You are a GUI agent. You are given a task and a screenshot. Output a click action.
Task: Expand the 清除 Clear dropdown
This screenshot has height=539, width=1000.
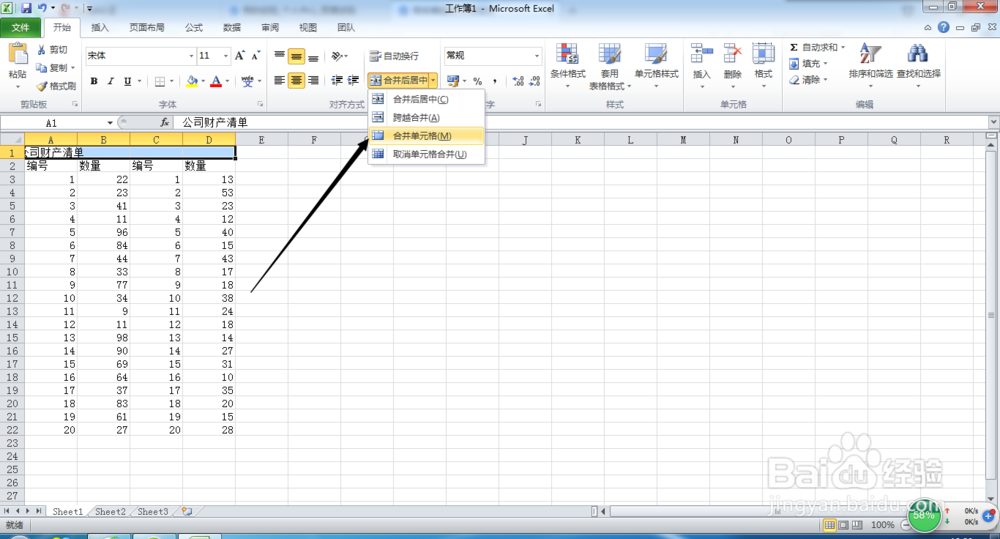pyautogui.click(x=825, y=80)
